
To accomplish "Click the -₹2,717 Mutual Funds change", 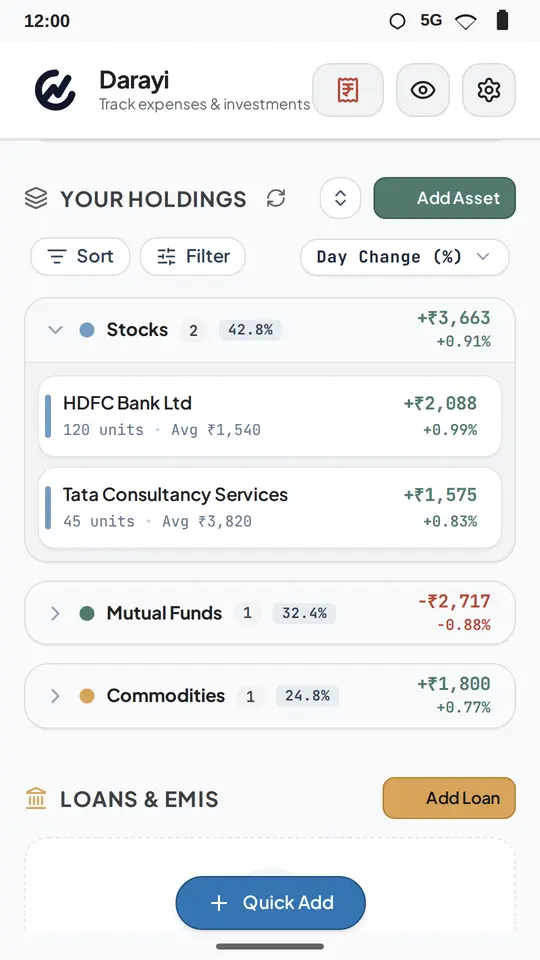I will [x=454, y=602].
